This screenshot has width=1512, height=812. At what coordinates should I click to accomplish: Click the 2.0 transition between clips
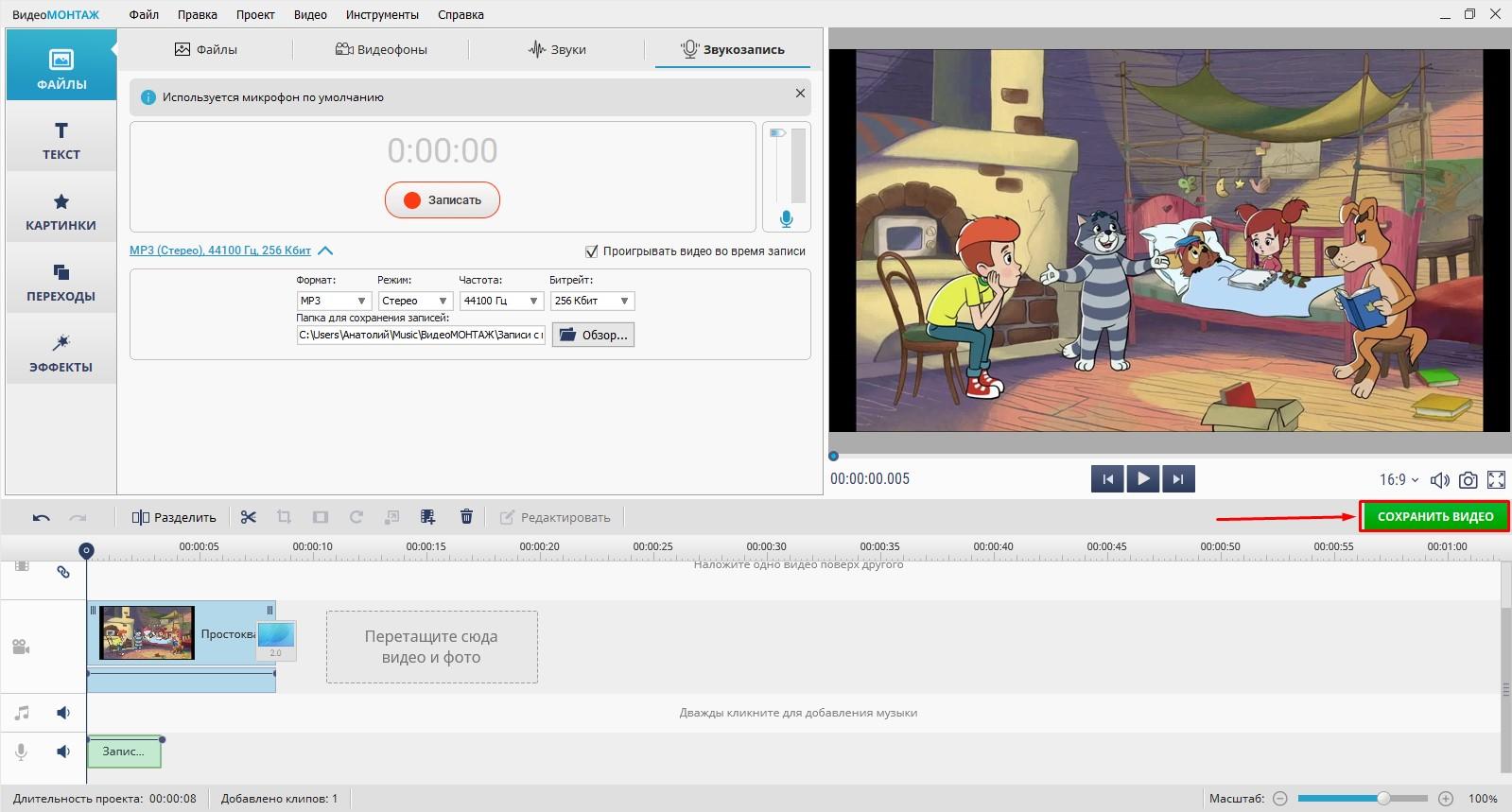pyautogui.click(x=276, y=640)
